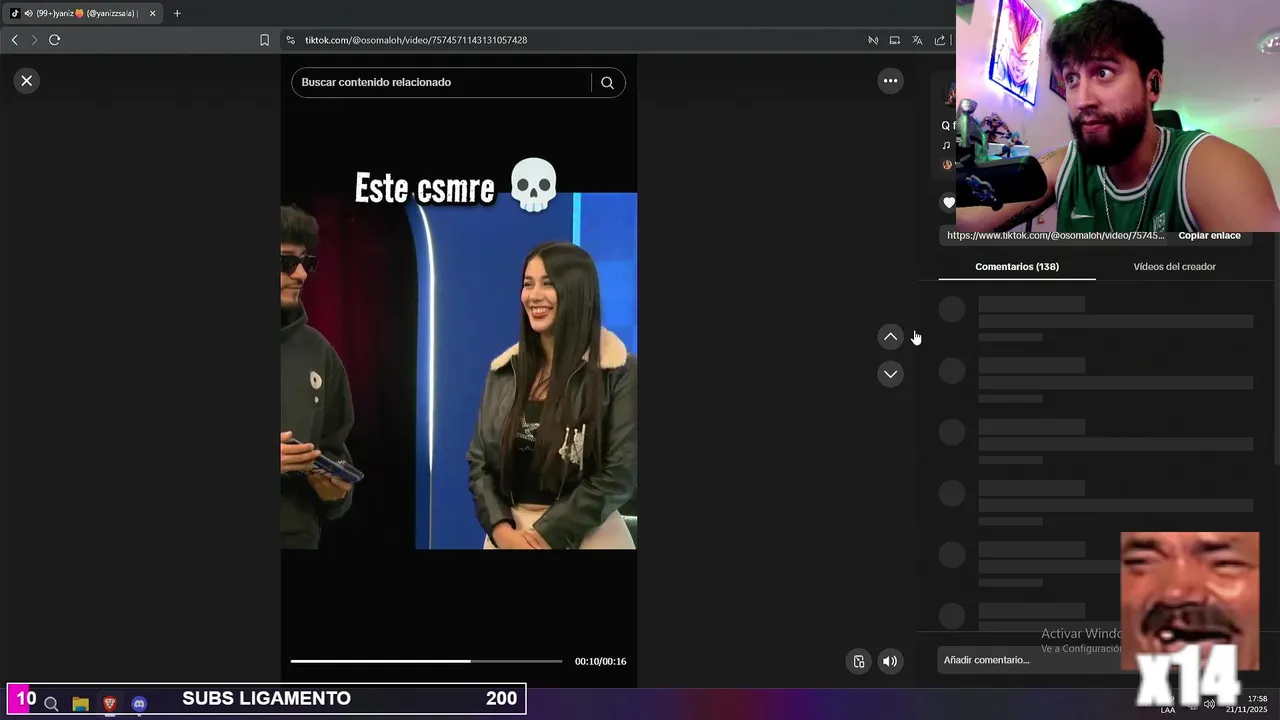Click the cast/screen icon in browser toolbar
Viewport: 1280px width, 720px height.
point(895,40)
